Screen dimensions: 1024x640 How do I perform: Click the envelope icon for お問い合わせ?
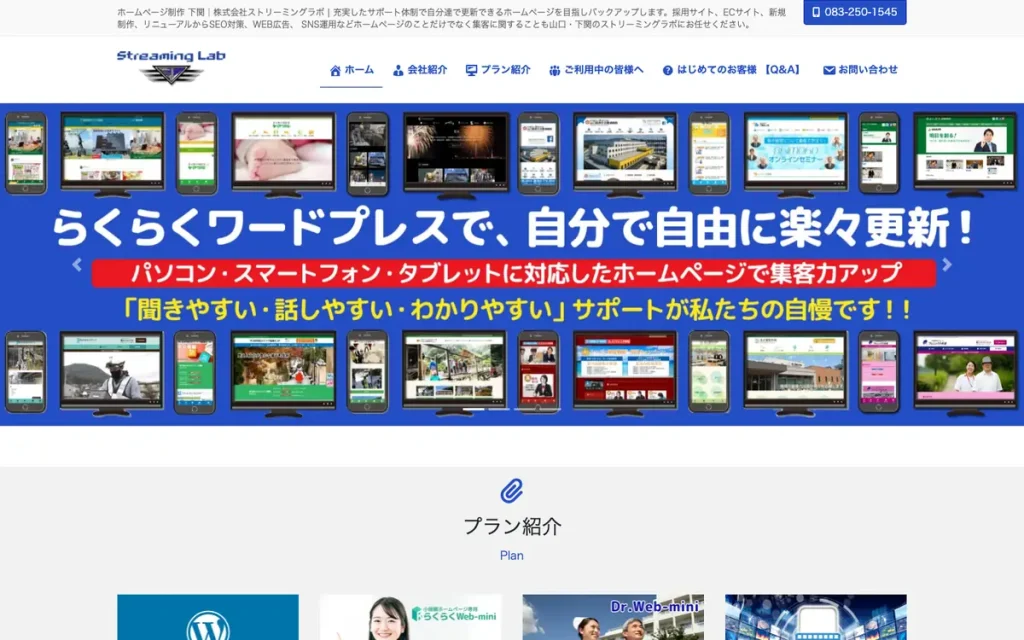pyautogui.click(x=829, y=70)
